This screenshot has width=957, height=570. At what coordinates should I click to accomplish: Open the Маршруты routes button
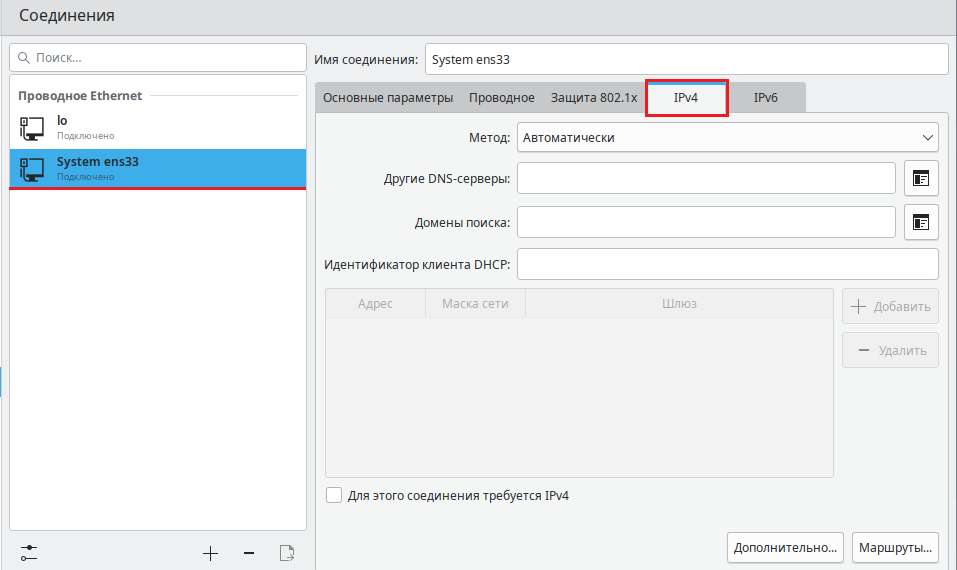pyautogui.click(x=895, y=548)
